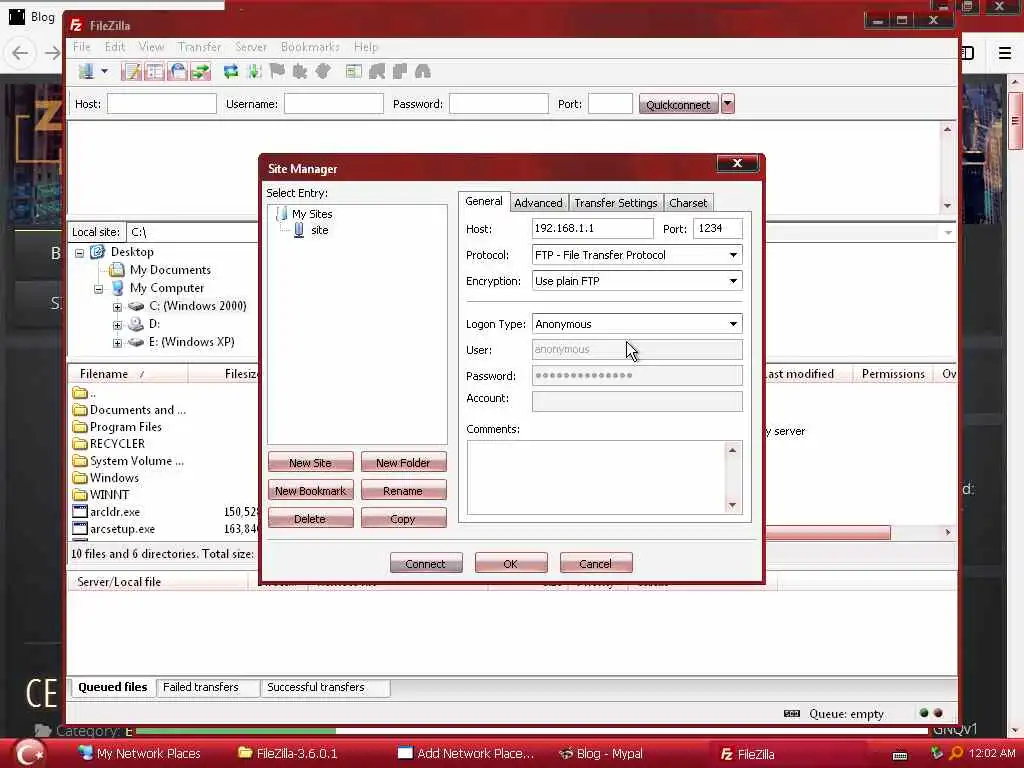Click the reconnect to last server icon

point(323,71)
